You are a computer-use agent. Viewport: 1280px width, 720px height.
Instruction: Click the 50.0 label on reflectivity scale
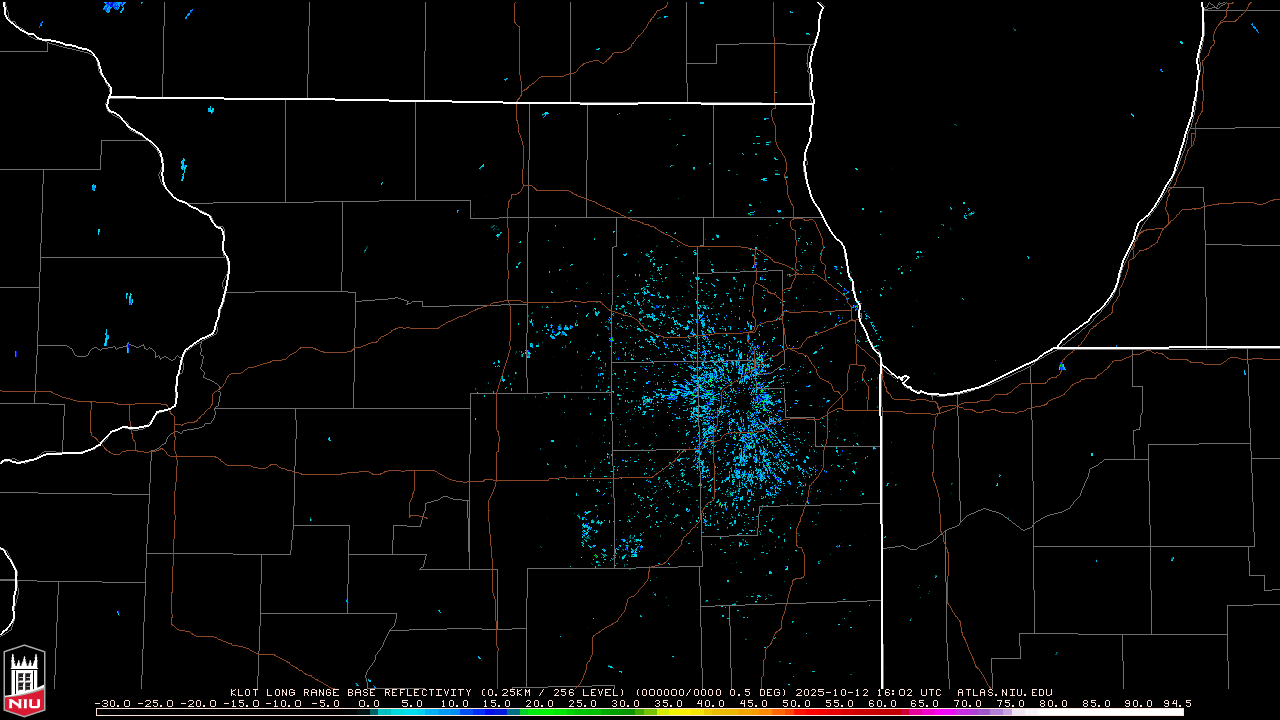(797, 704)
